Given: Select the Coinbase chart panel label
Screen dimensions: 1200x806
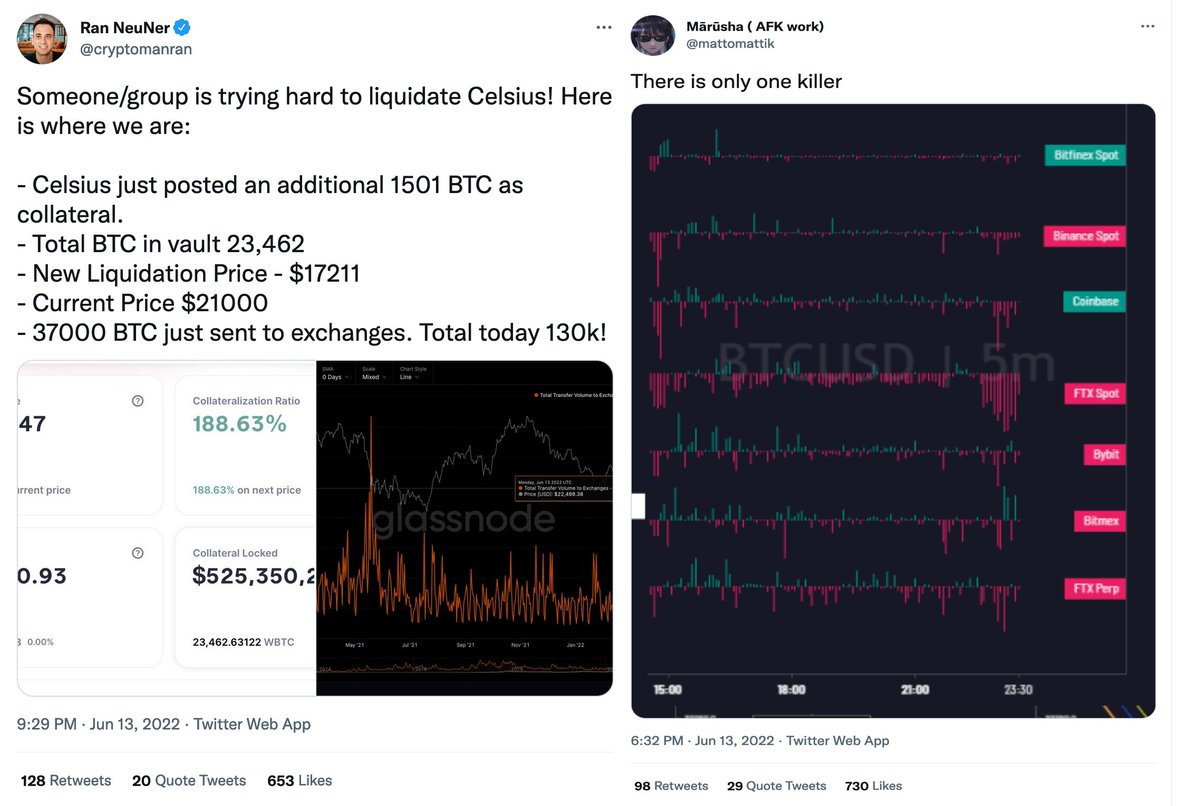Looking at the screenshot, I should [x=1093, y=301].
